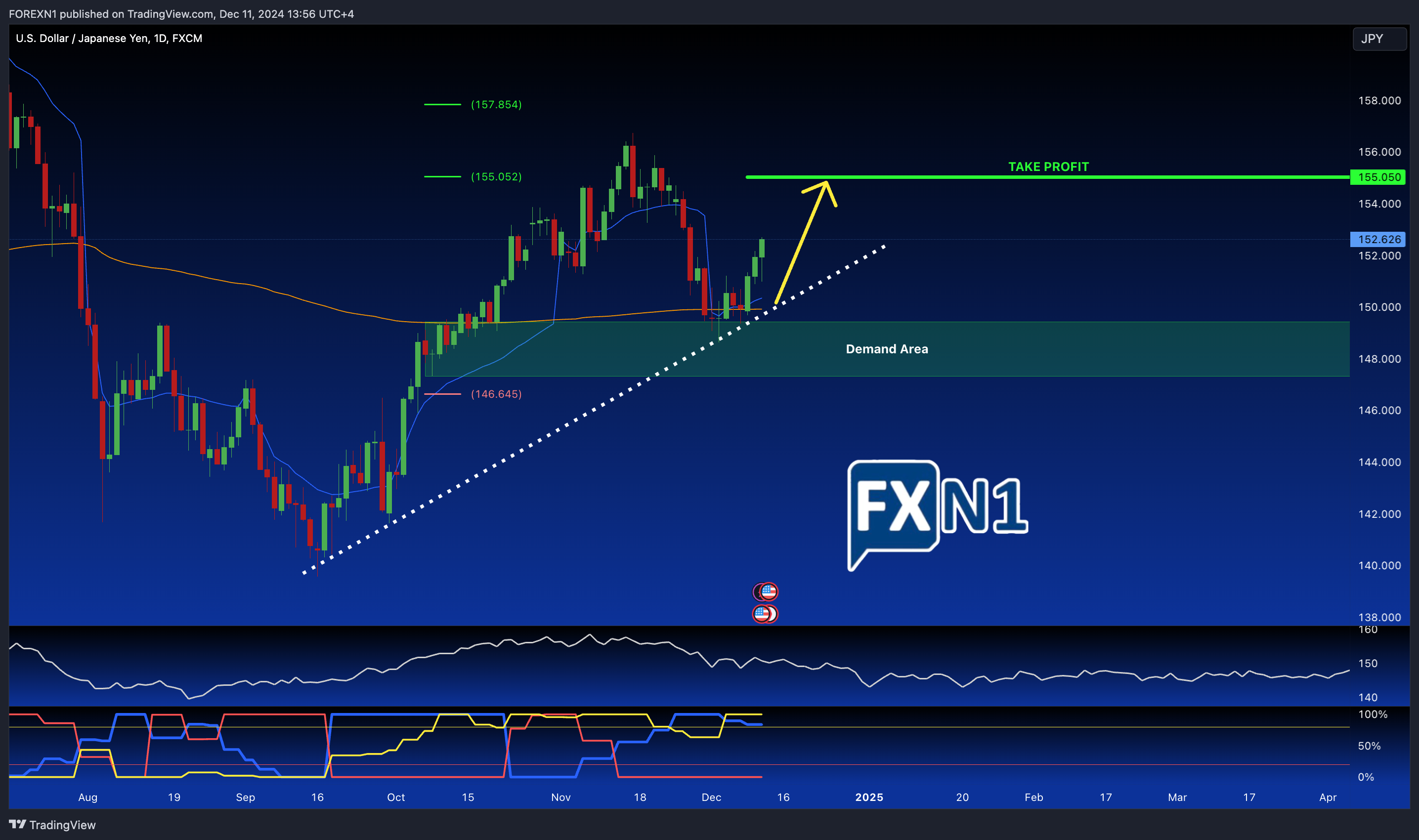The height and width of the screenshot is (840, 1419).
Task: Click the 138.000 price axis label
Action: point(1379,617)
